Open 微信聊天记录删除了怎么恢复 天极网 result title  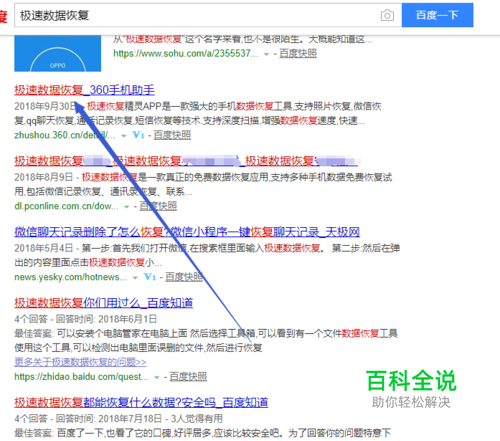coord(187,232)
